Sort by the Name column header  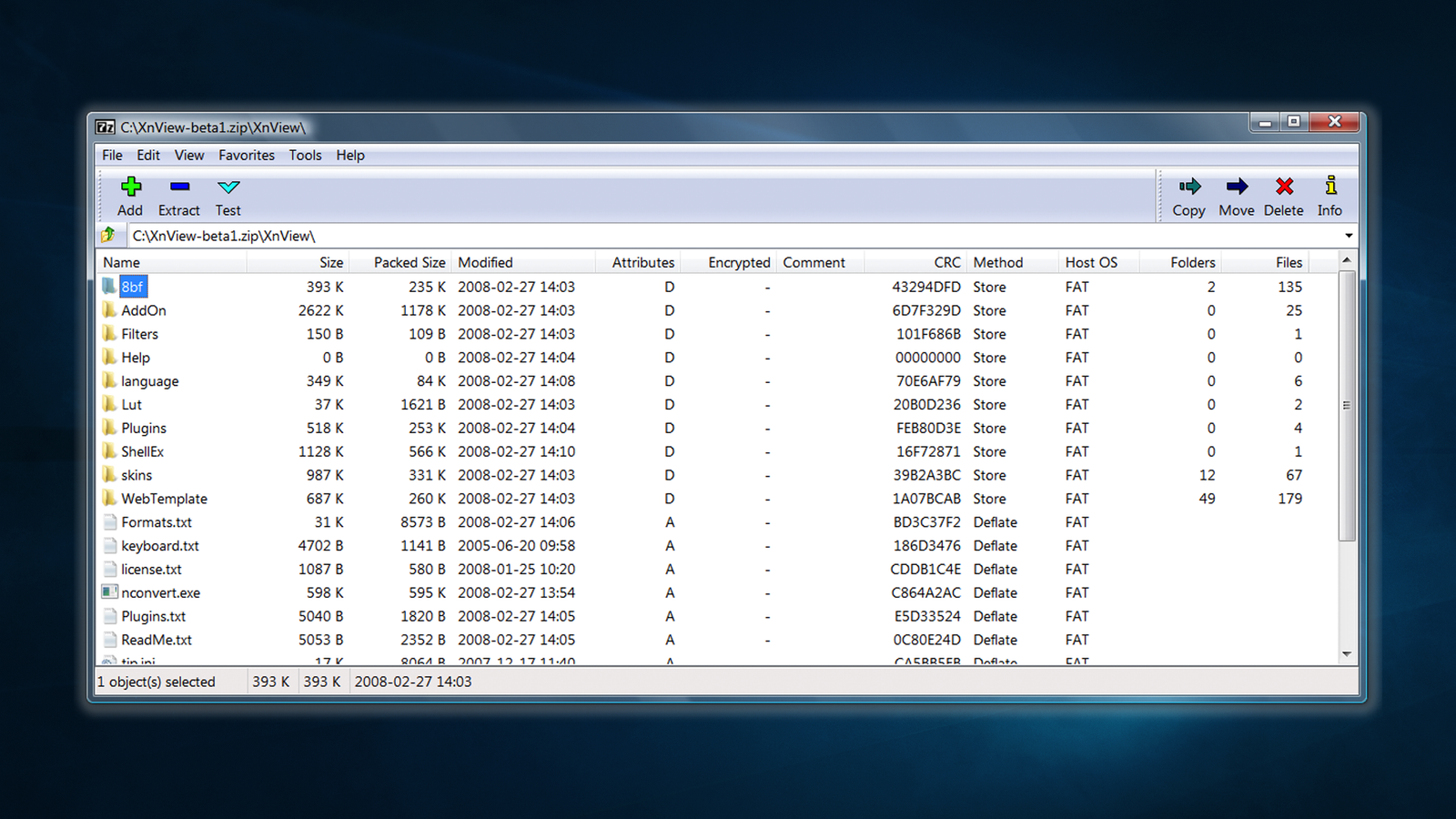tap(171, 262)
